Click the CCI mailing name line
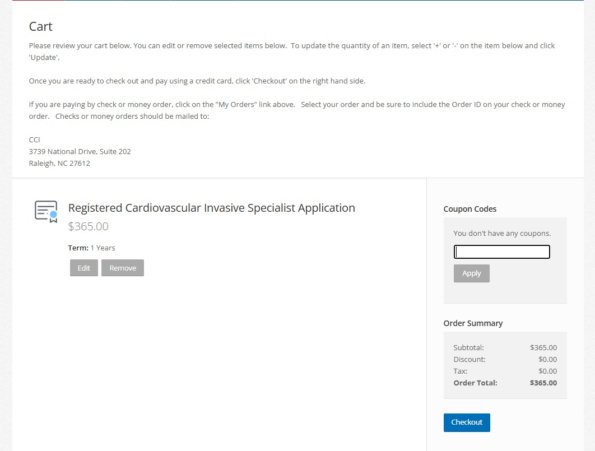The height and width of the screenshot is (451, 595). point(35,140)
